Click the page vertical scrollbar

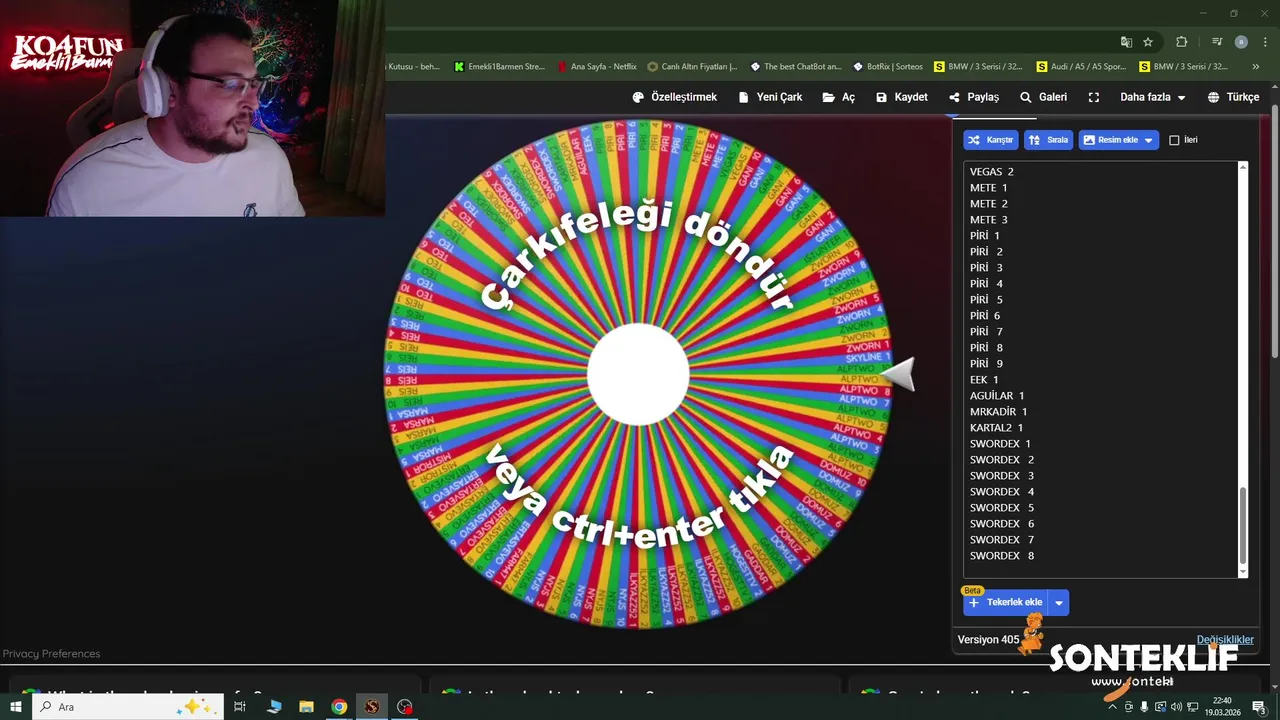tap(1275, 230)
